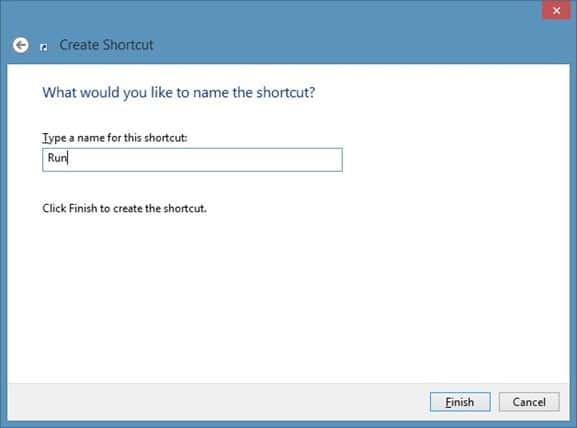Viewport: 577px width, 428px height.
Task: Click the small shortcut icon beside the title
Action: click(44, 47)
